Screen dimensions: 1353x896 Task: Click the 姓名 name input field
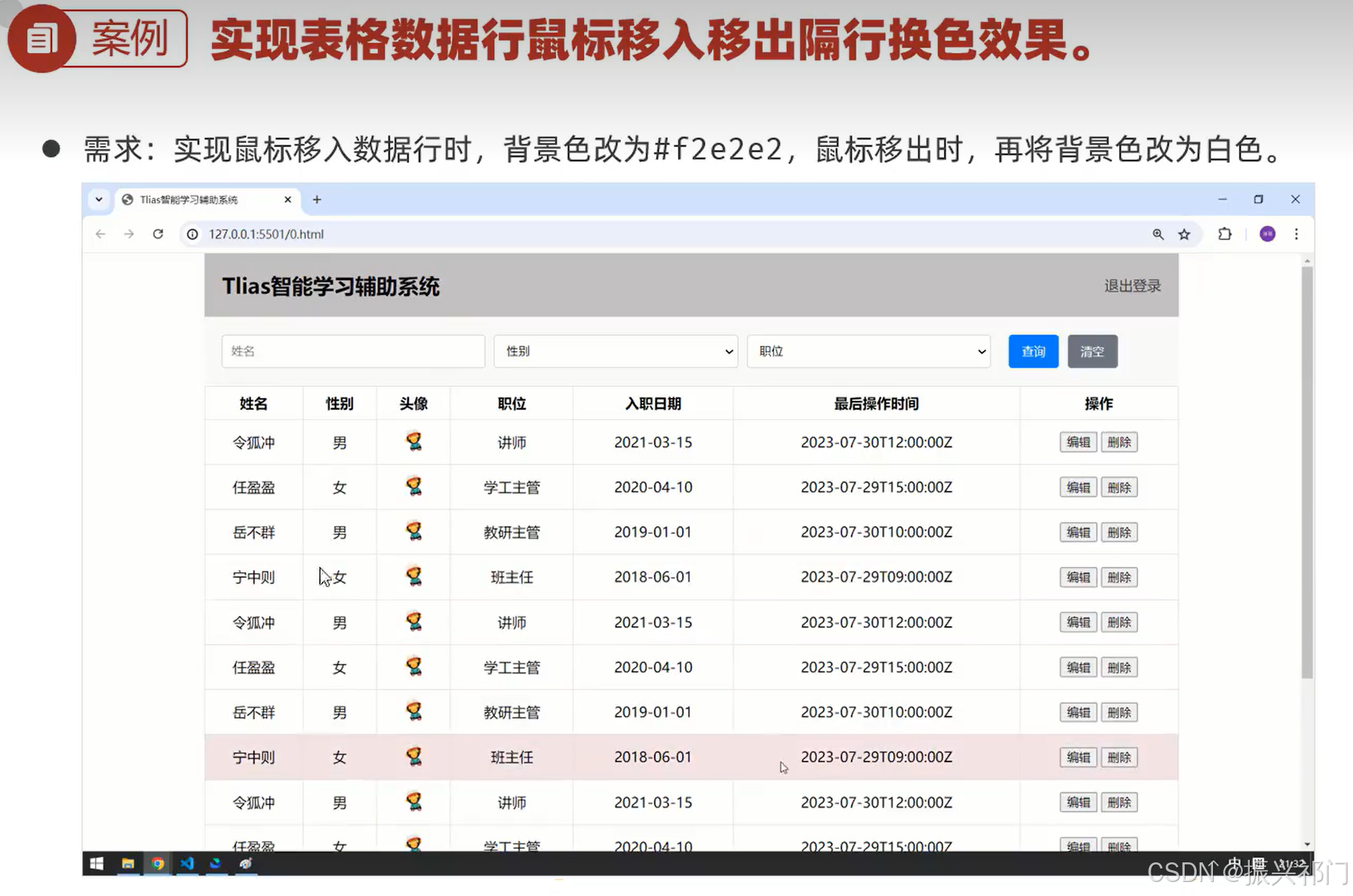tap(353, 351)
